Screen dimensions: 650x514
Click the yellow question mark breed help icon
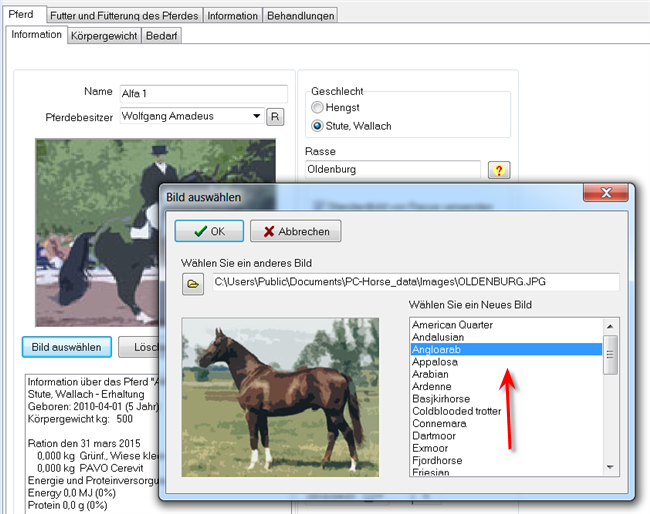click(499, 170)
